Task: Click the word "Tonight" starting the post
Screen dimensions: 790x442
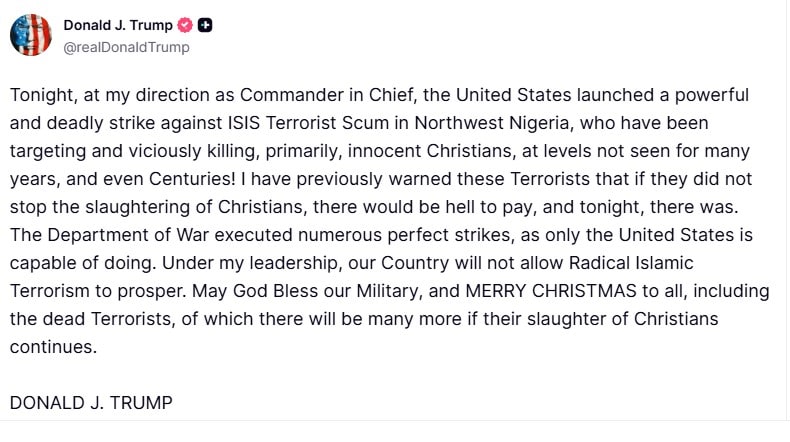Action: click(x=40, y=96)
